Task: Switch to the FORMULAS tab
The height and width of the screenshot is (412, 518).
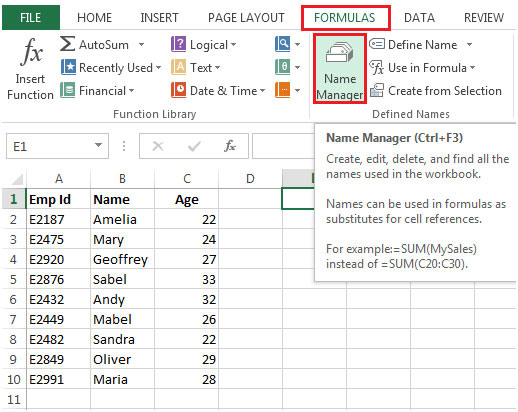Action: tap(345, 17)
